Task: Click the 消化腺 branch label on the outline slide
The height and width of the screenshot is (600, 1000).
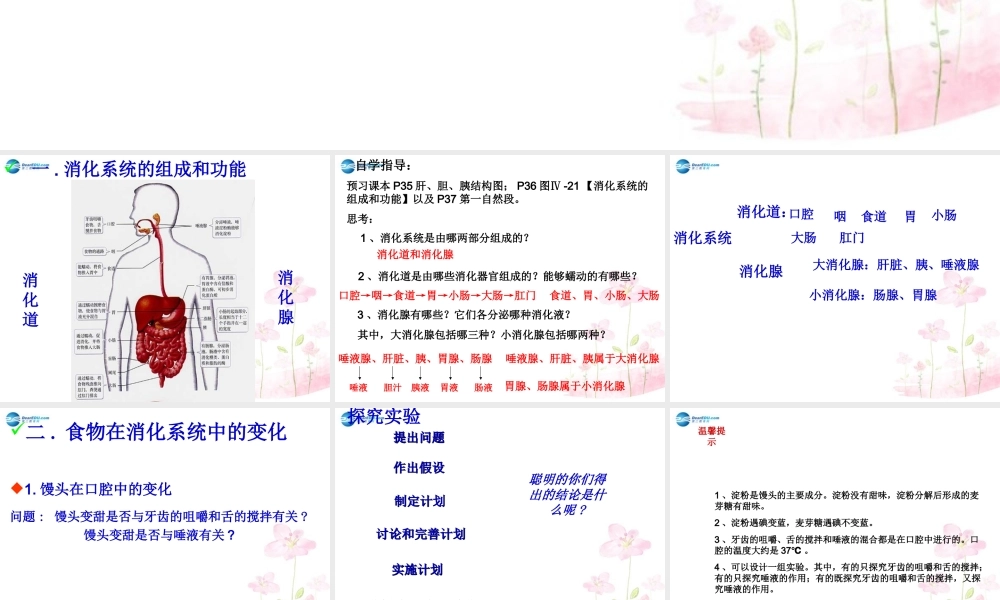Action: 761,272
